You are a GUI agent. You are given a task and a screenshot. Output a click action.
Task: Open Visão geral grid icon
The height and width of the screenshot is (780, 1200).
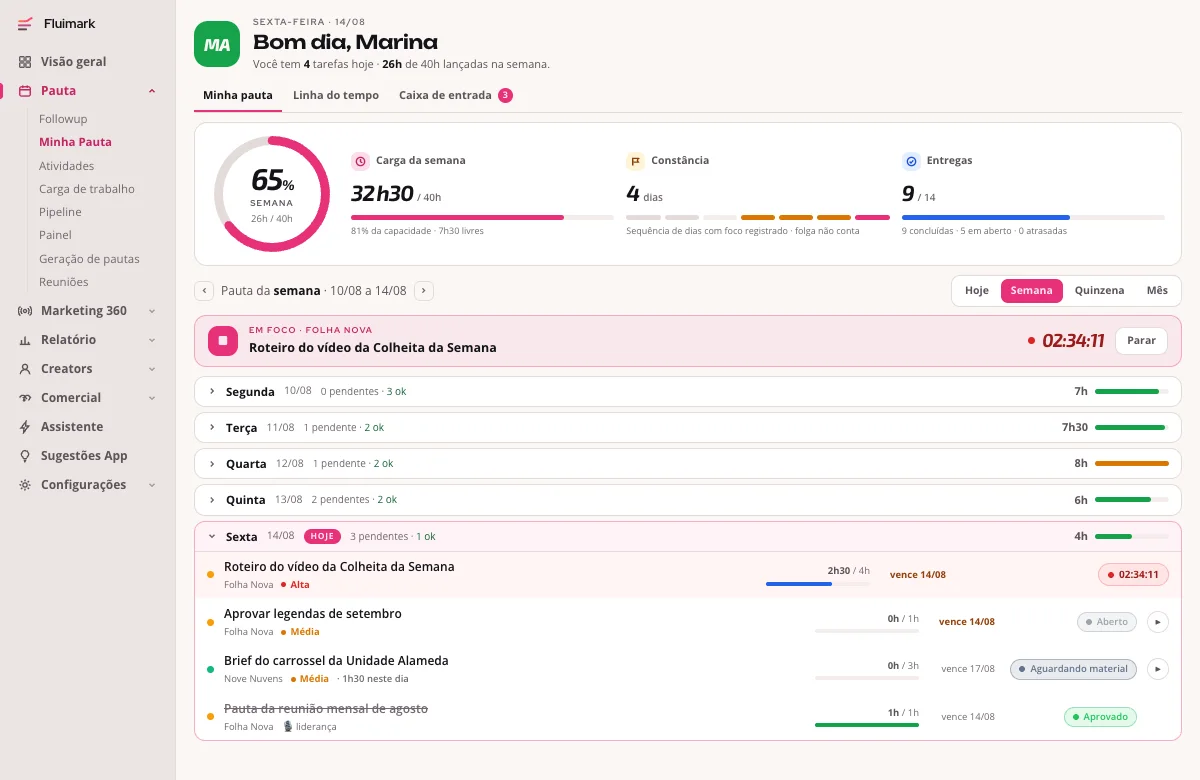point(25,62)
